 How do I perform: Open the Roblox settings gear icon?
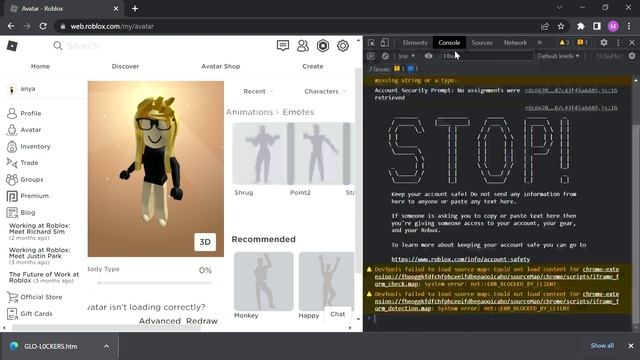[x=343, y=46]
